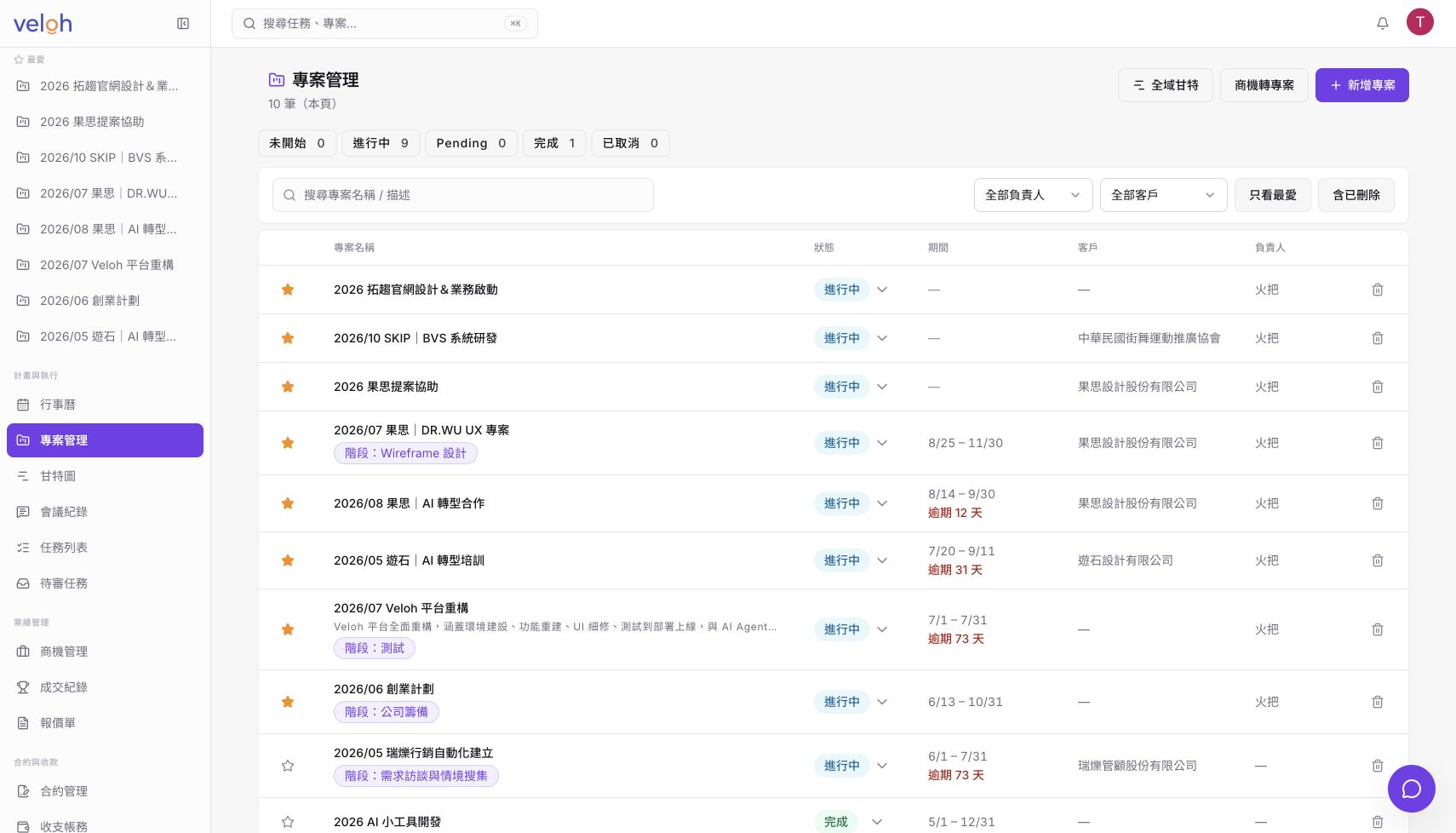1456x833 pixels.
Task: Collapse the sidebar panel icon
Action: pos(183,24)
